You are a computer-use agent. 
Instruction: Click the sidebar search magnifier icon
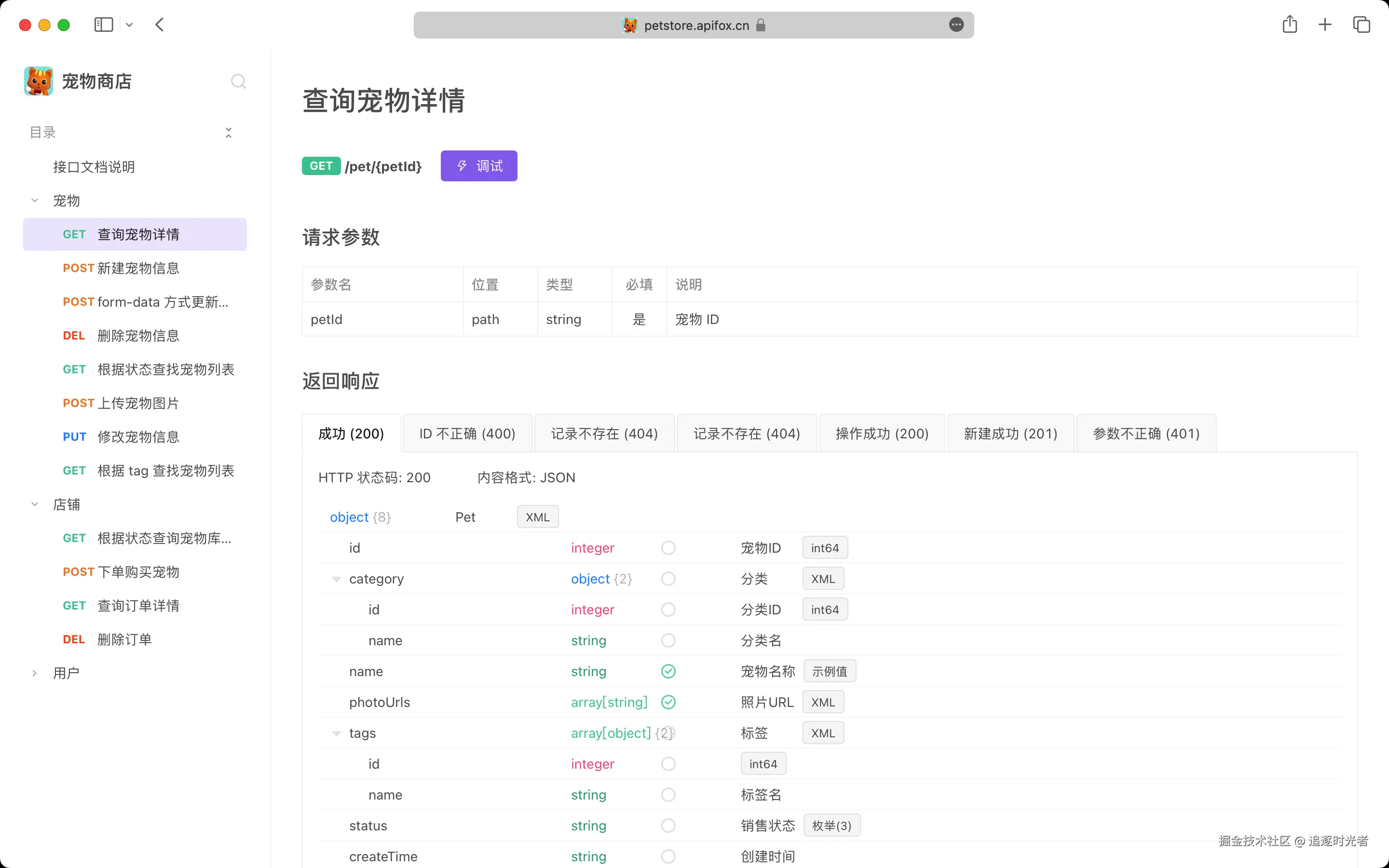click(x=238, y=81)
